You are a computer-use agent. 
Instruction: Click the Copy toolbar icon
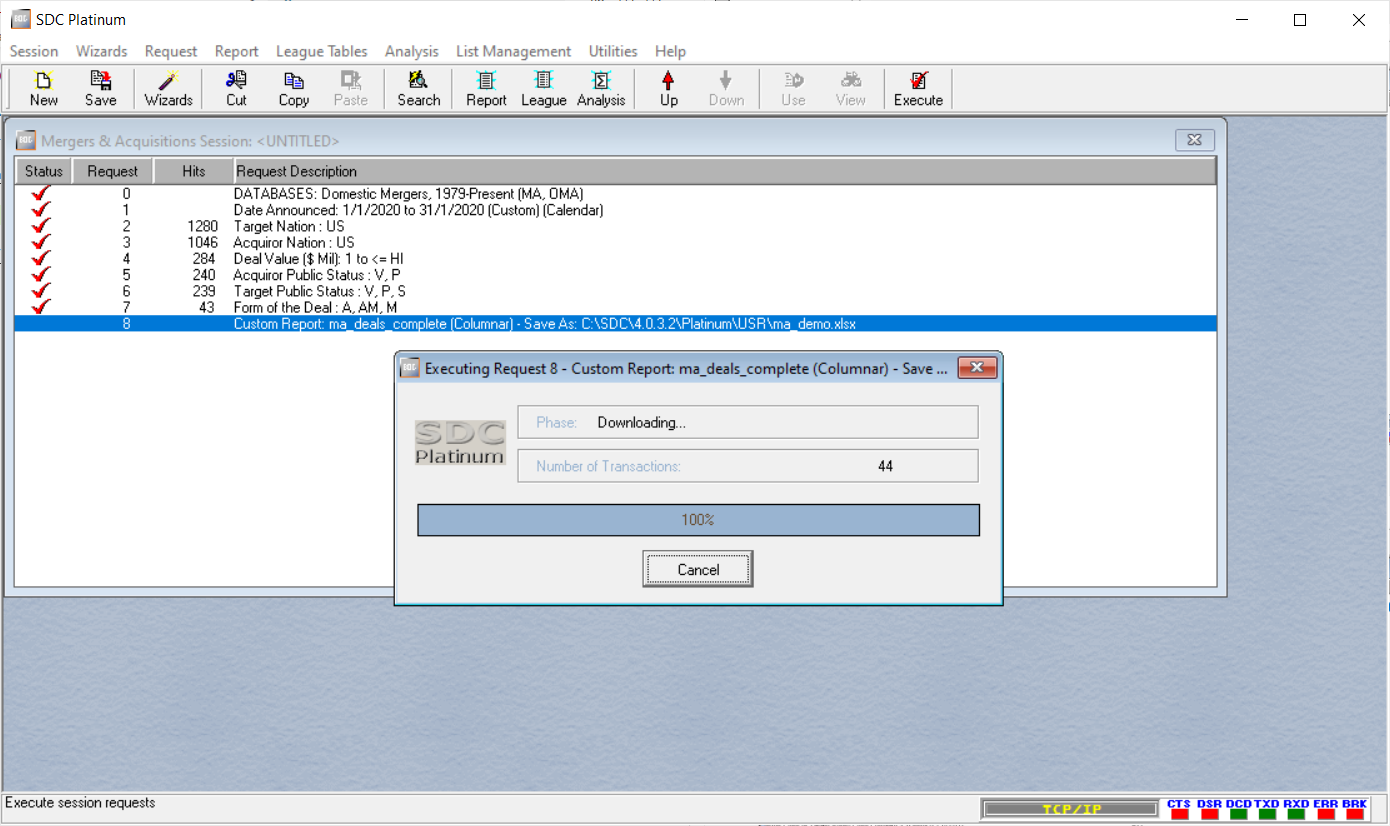(x=293, y=88)
